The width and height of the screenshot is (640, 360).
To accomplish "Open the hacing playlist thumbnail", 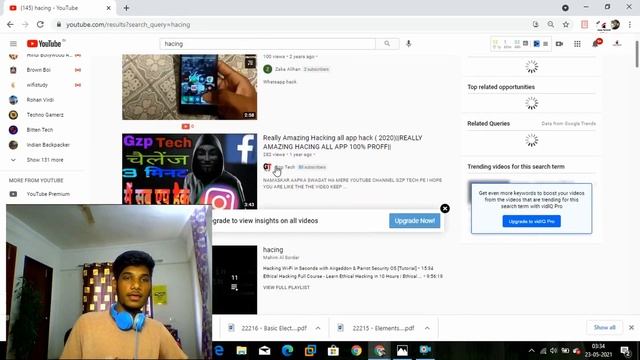I will tap(234, 280).
